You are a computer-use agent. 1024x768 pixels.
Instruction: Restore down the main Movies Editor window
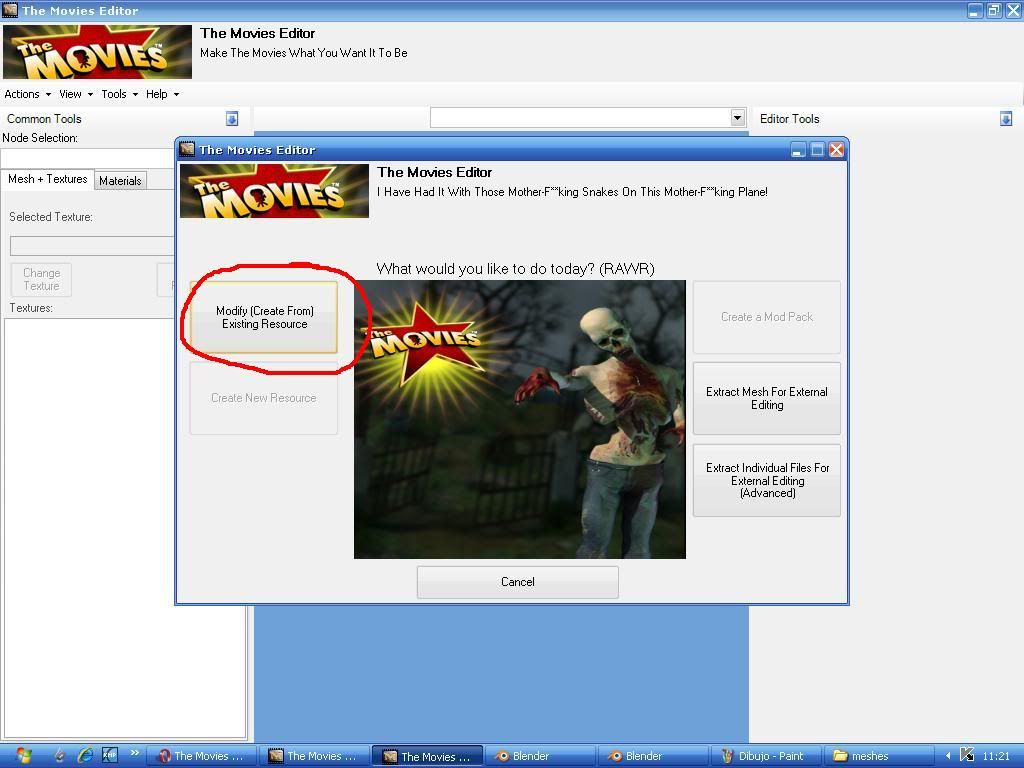[994, 10]
